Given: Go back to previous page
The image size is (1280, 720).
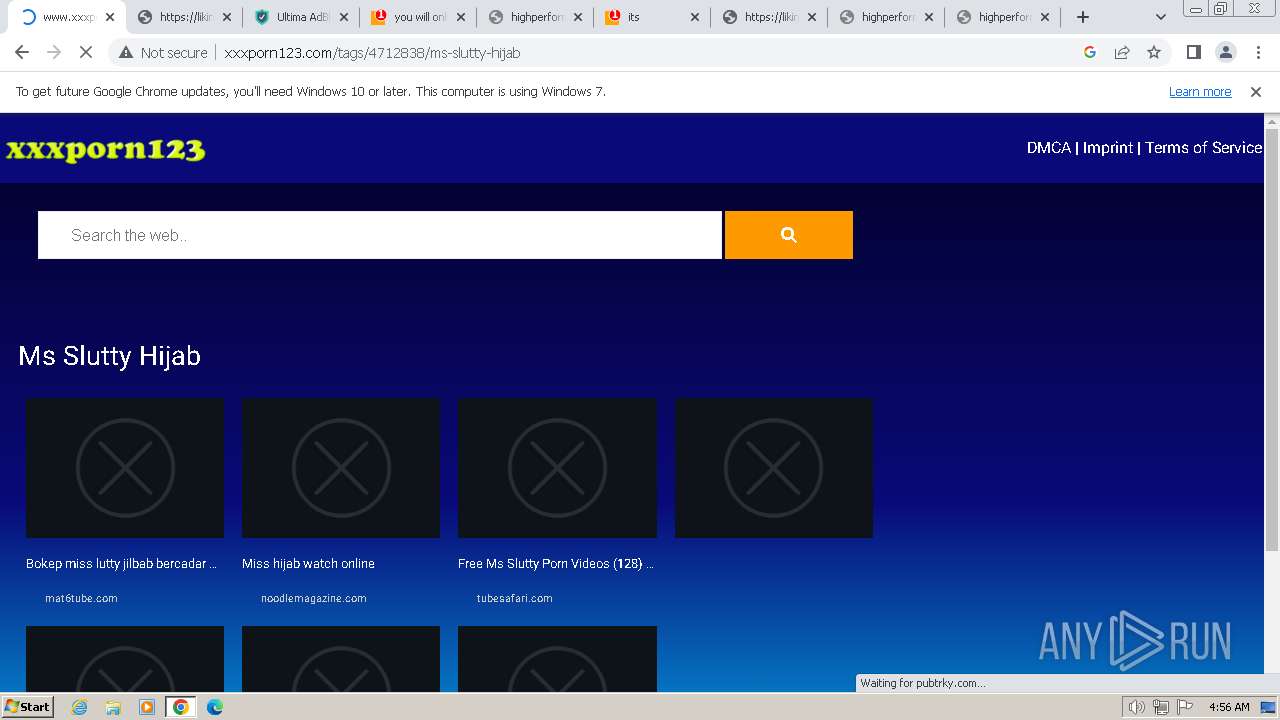Looking at the screenshot, I should (22, 52).
